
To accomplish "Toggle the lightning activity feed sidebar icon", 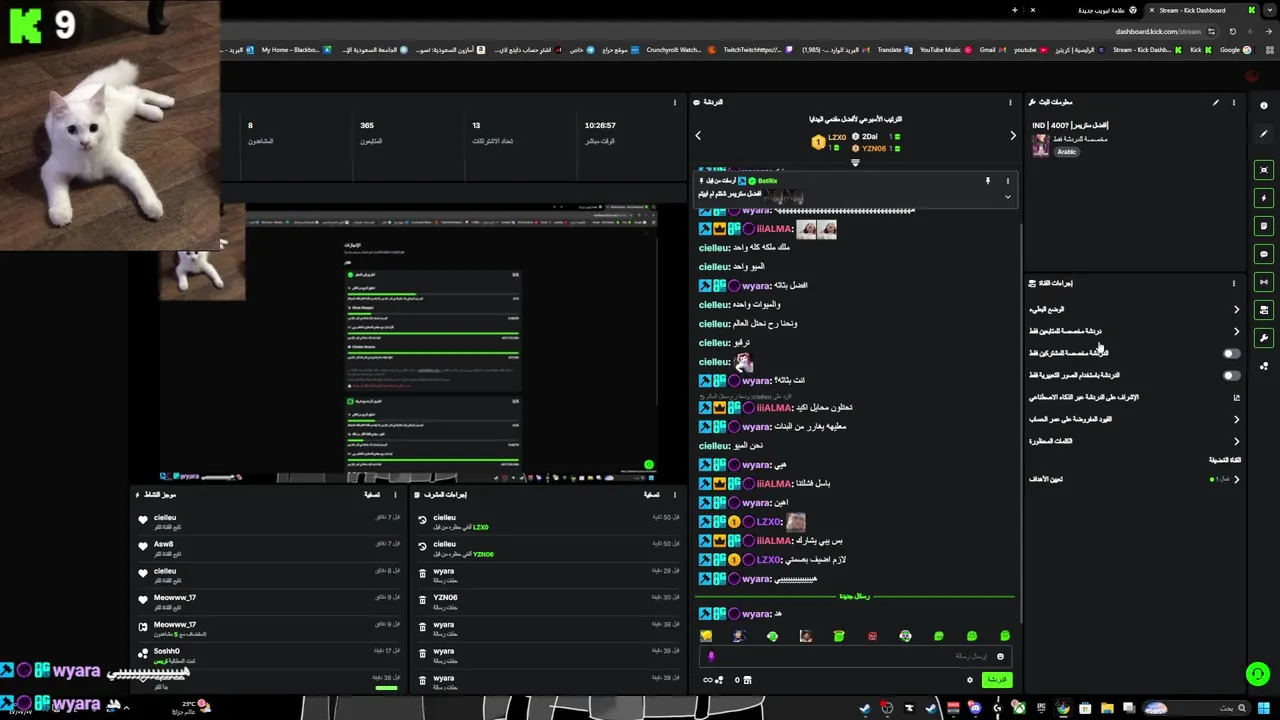I will pos(1264,198).
